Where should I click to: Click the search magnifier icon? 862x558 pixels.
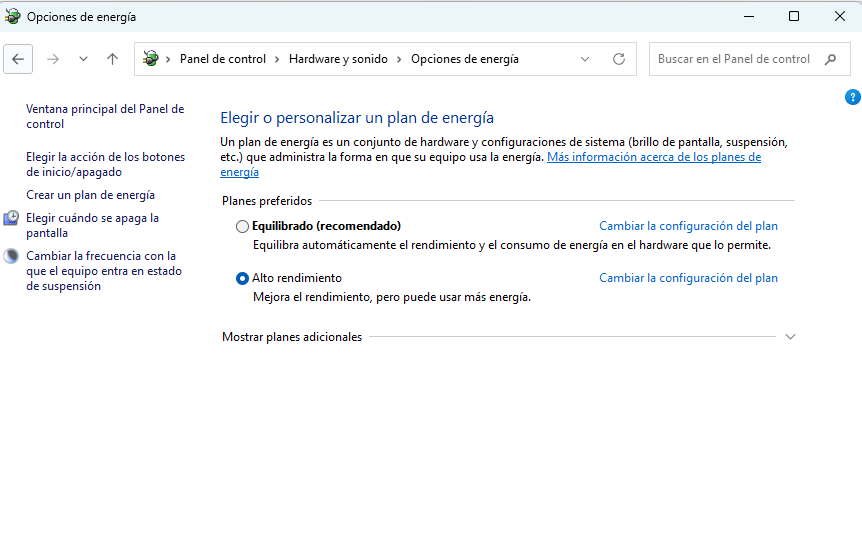[830, 59]
